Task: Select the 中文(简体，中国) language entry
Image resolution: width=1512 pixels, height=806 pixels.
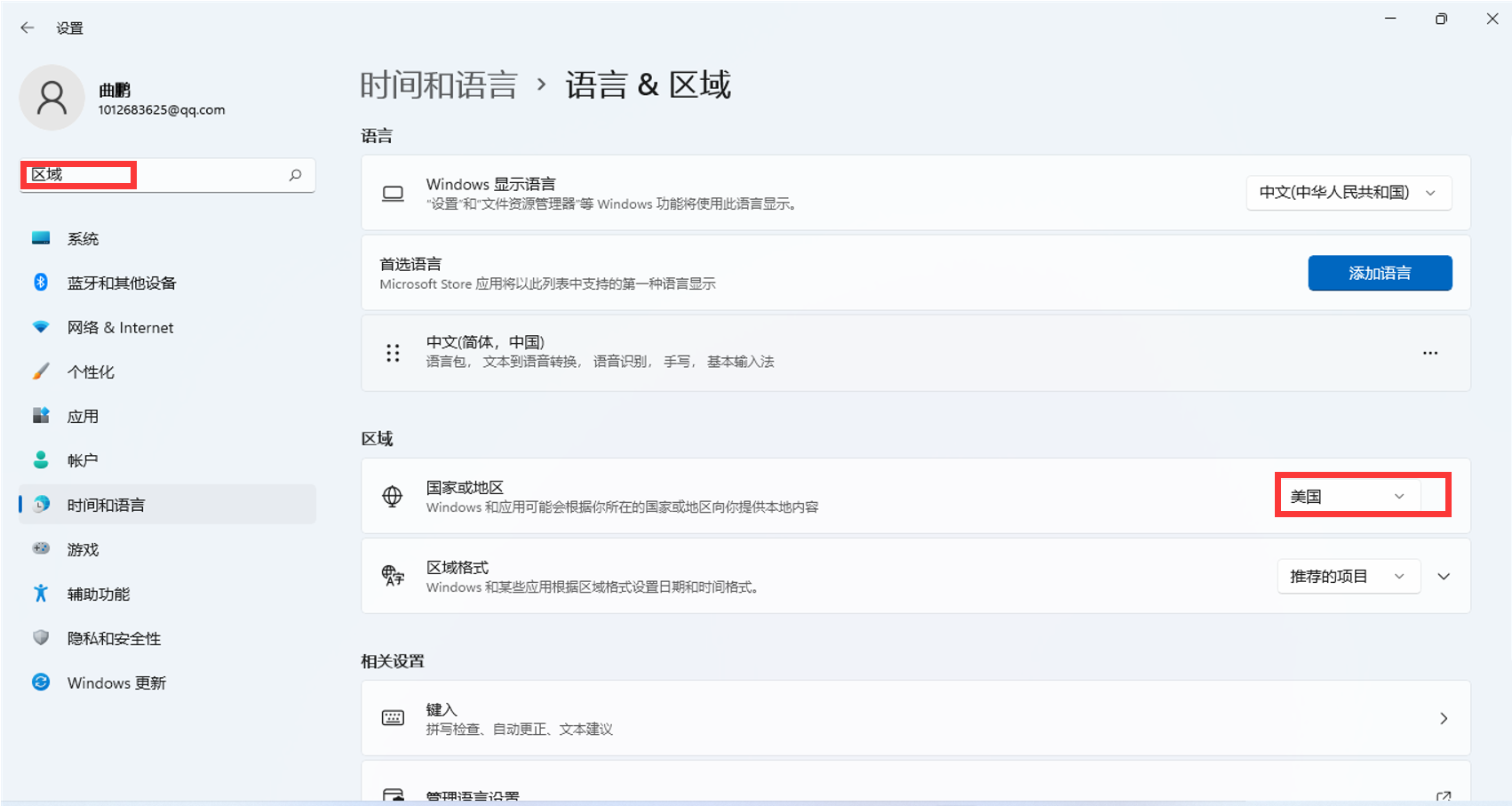Action: point(916,353)
